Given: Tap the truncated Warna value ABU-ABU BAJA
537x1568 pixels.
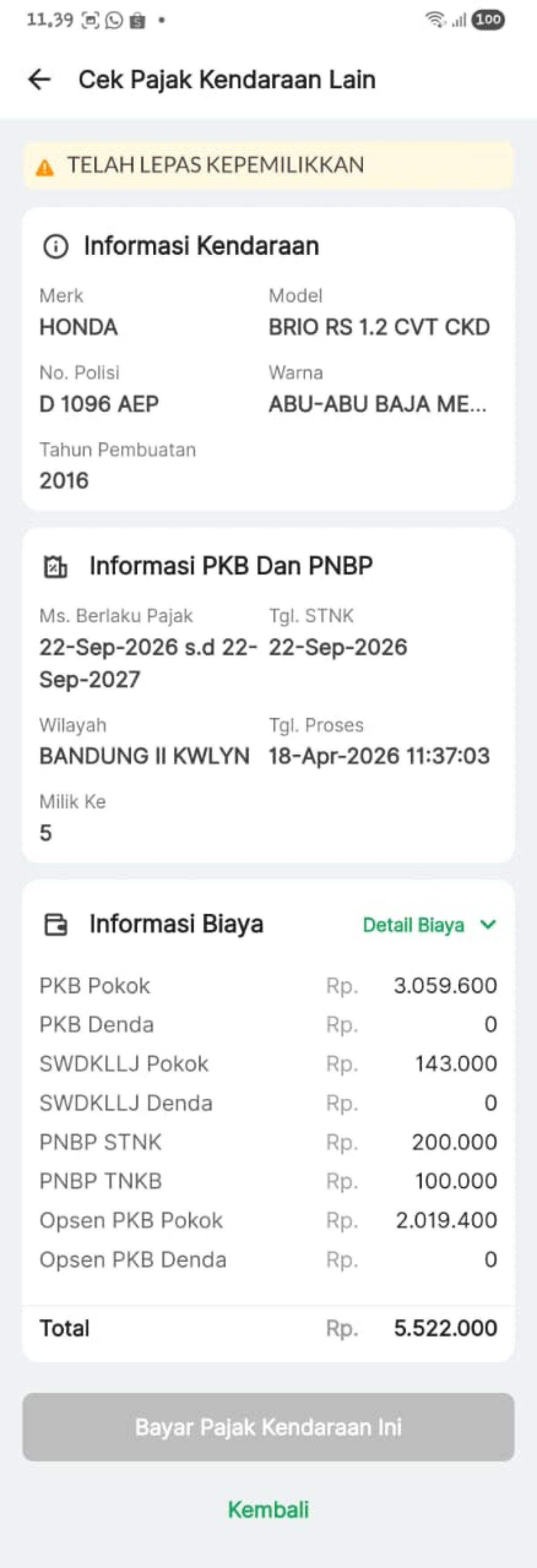Looking at the screenshot, I should click(378, 404).
